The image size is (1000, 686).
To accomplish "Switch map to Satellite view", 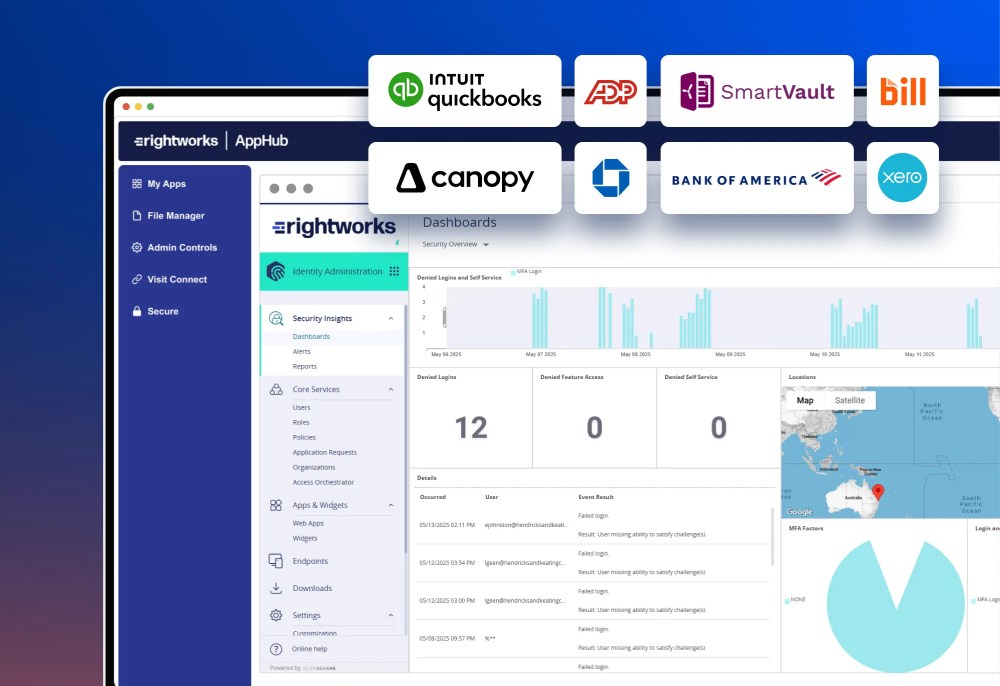I will [850, 399].
